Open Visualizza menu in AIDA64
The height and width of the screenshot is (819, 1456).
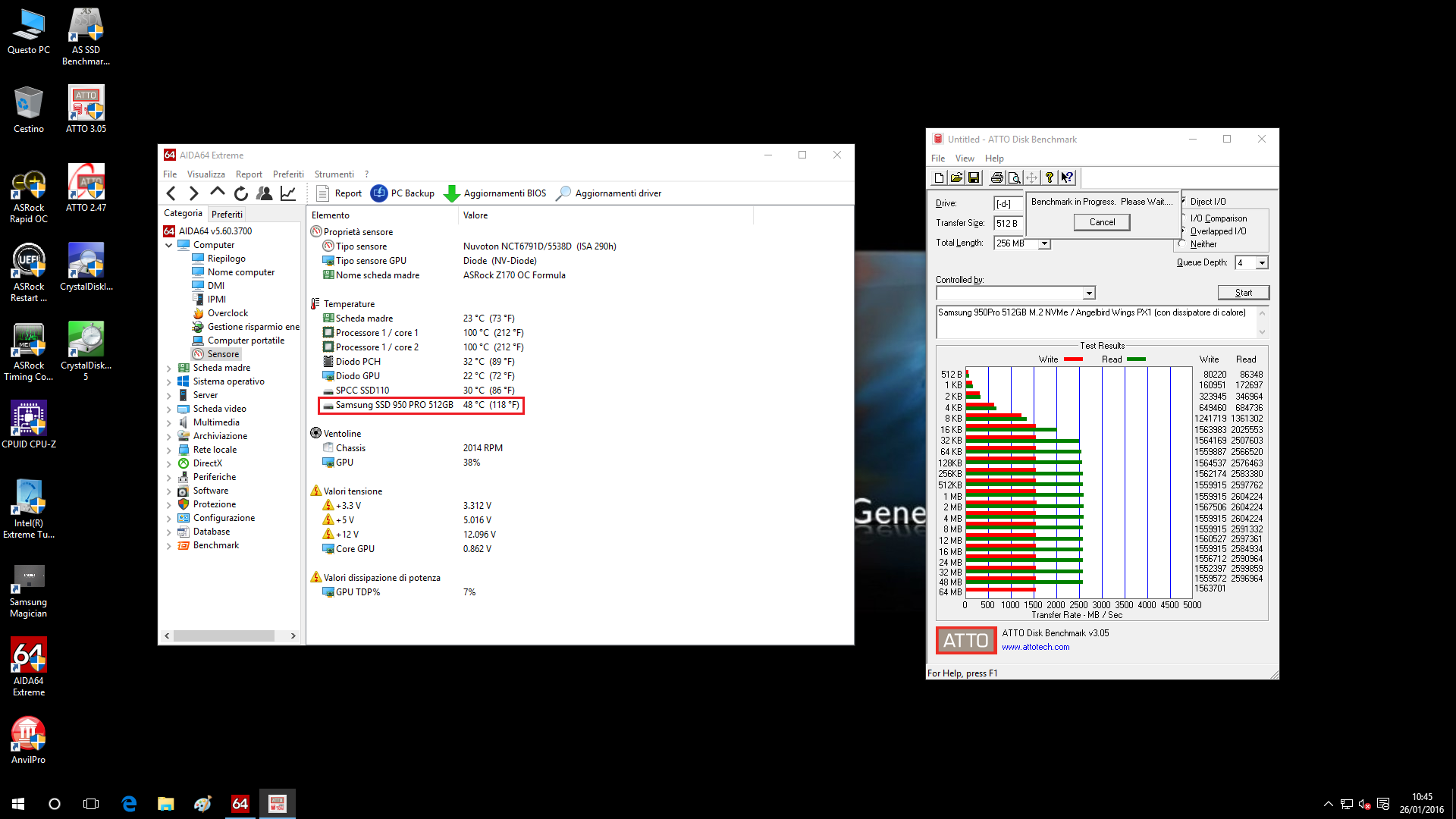click(x=206, y=174)
